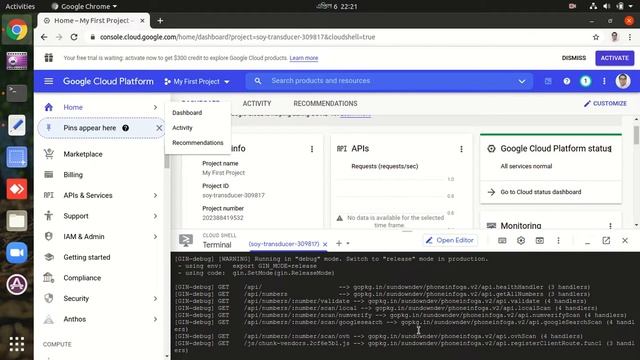Click DISMISS on the trial banner
Screen dimensions: 640x360
(573, 58)
